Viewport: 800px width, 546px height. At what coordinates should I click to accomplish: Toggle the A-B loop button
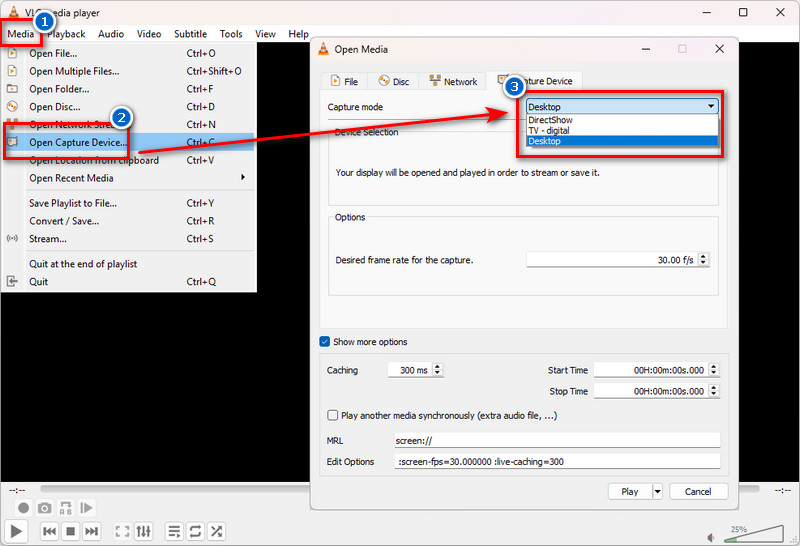click(66, 508)
